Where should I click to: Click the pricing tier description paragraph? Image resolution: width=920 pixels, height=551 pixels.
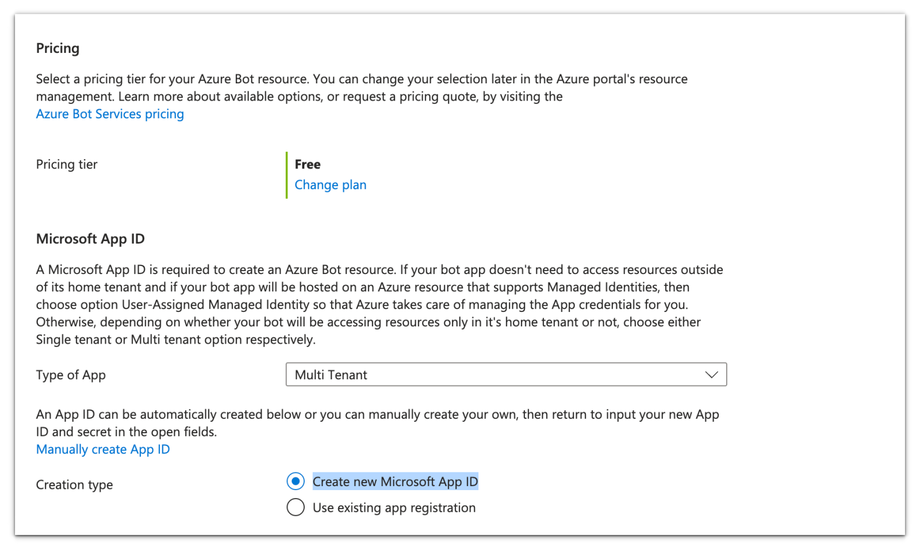360,87
